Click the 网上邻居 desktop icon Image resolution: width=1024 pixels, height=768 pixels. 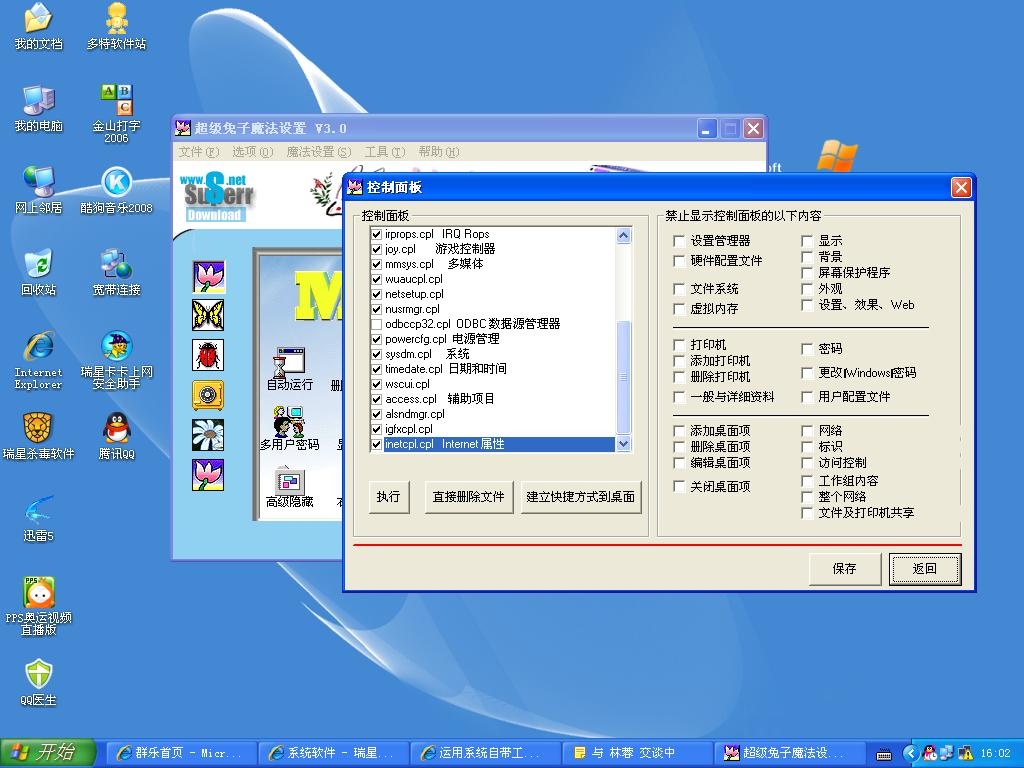pos(39,191)
